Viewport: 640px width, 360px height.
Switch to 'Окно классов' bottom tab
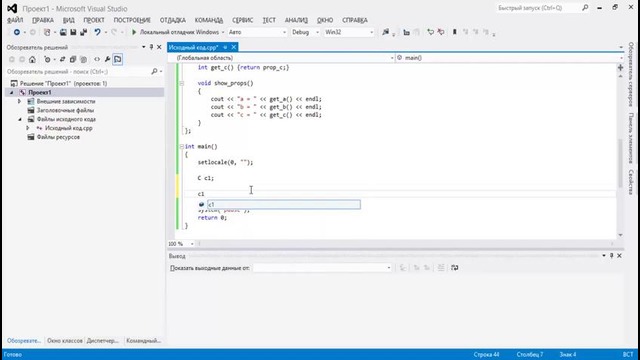64,340
